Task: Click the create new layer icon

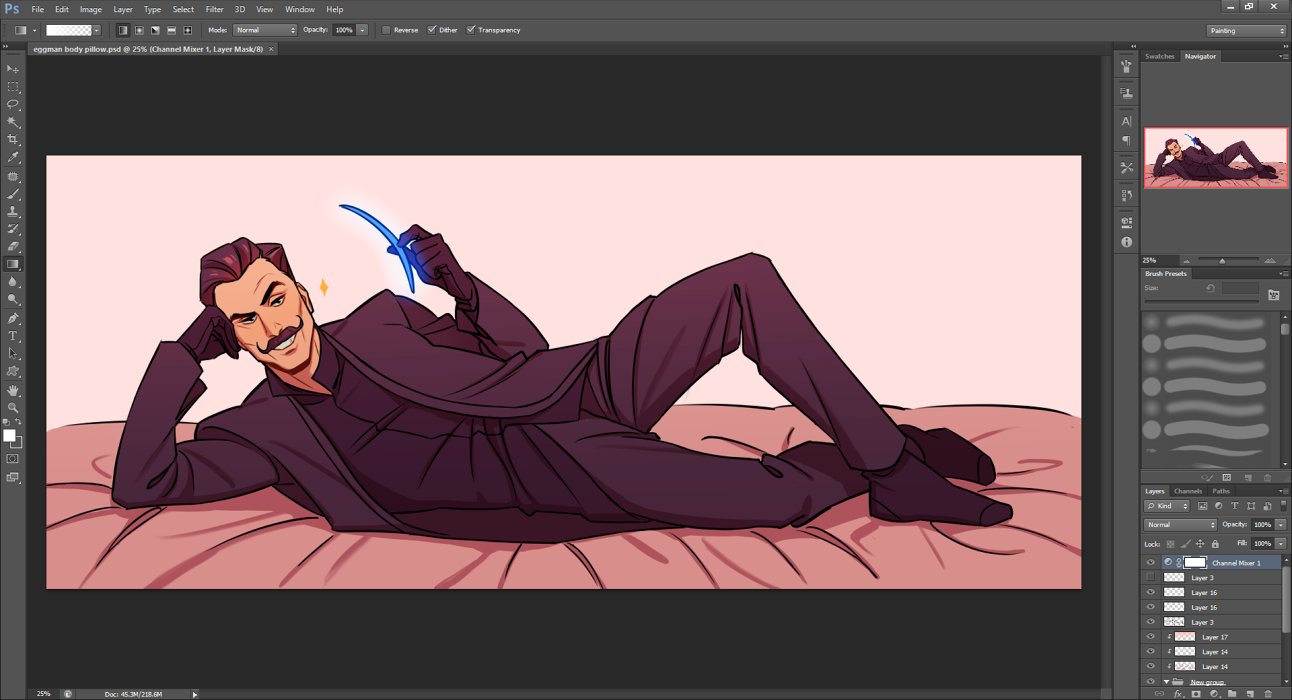Action: pyautogui.click(x=1250, y=693)
